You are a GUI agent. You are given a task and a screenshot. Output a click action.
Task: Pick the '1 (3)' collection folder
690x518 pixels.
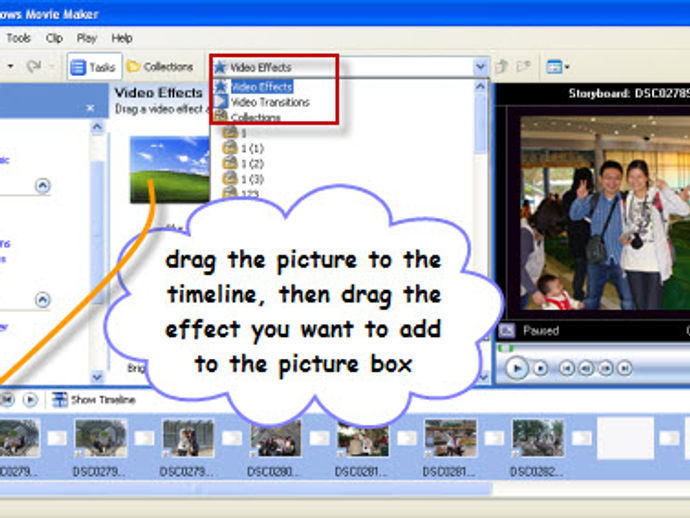pyautogui.click(x=243, y=179)
